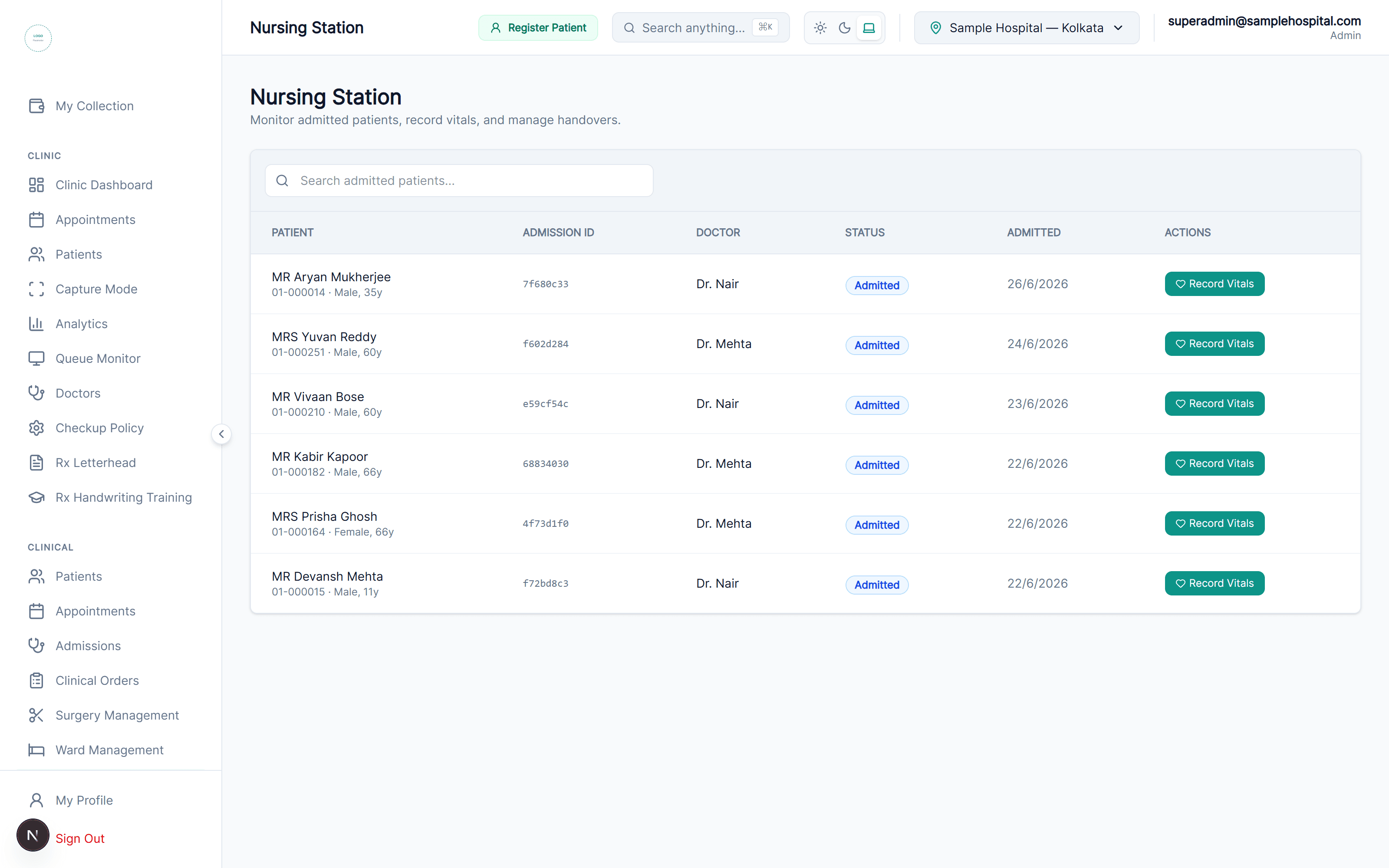Switch to light theme sun icon
Screen dimensions: 1389x868
(x=820, y=27)
